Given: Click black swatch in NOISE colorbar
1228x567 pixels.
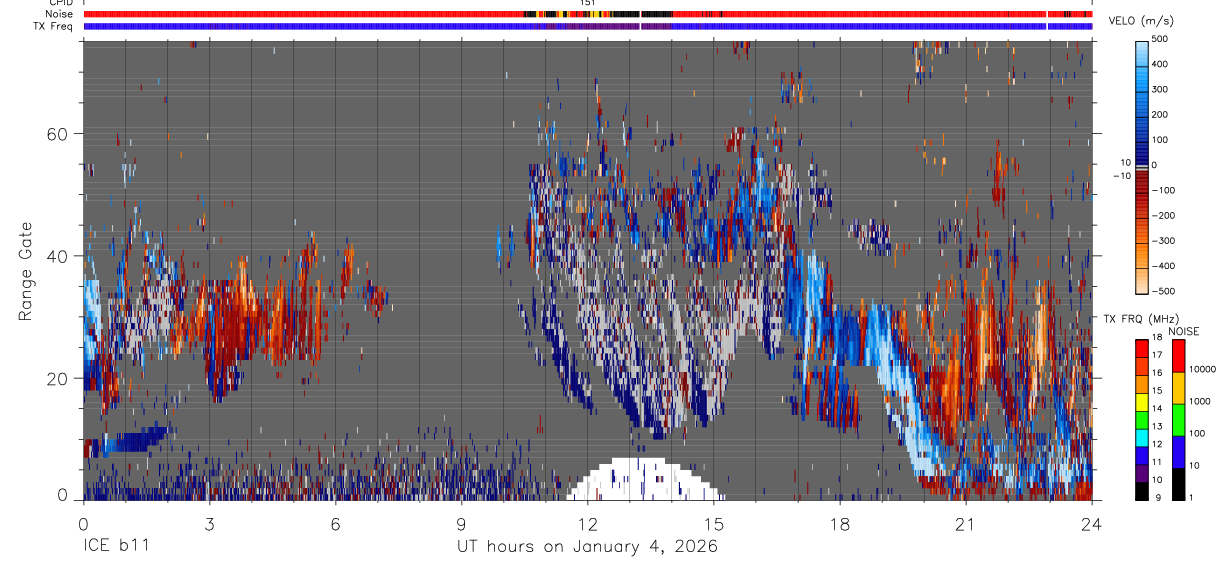Looking at the screenshot, I should (1178, 482).
